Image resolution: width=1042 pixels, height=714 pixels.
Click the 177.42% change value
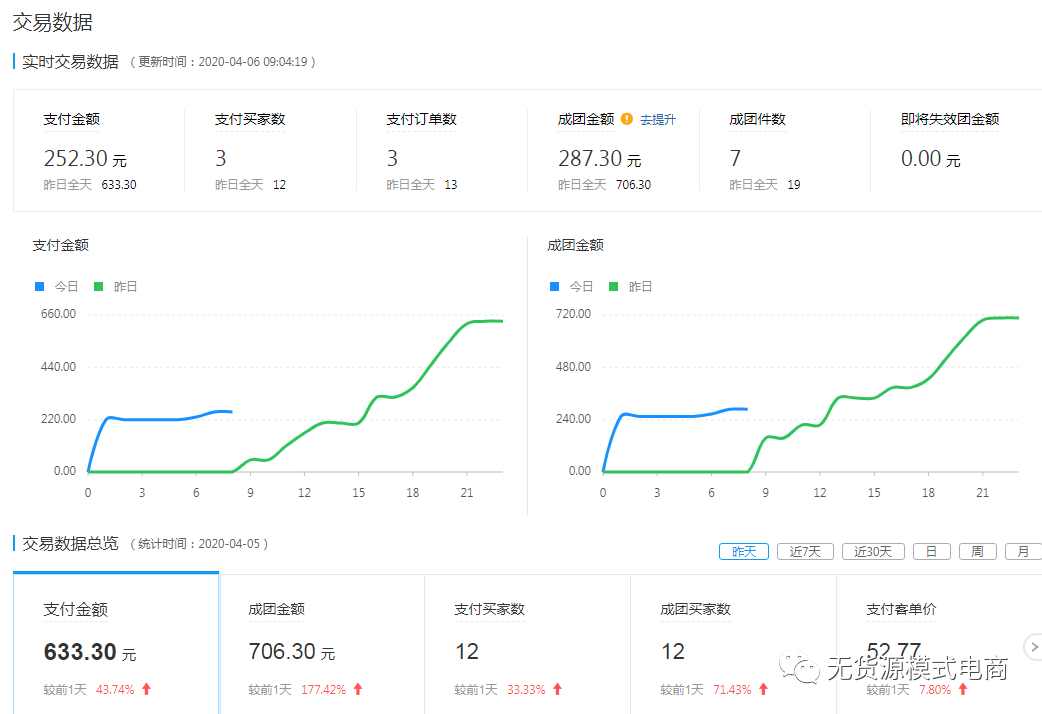point(324,690)
